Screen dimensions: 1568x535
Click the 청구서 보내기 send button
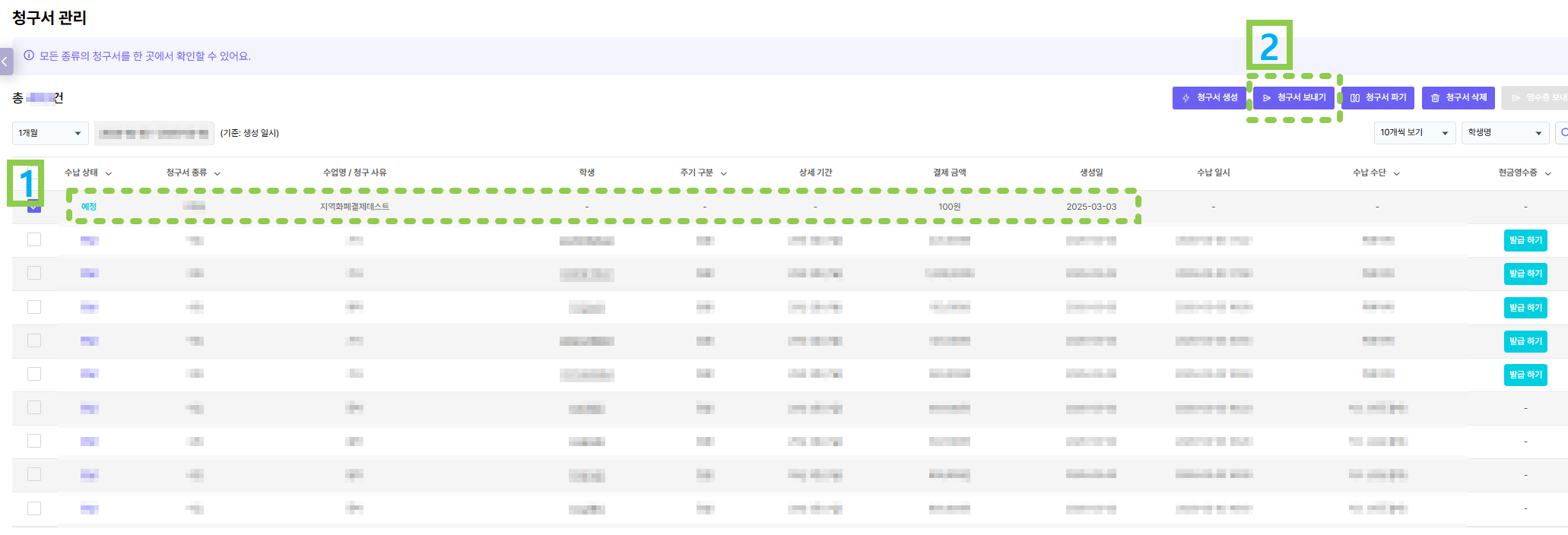1293,98
